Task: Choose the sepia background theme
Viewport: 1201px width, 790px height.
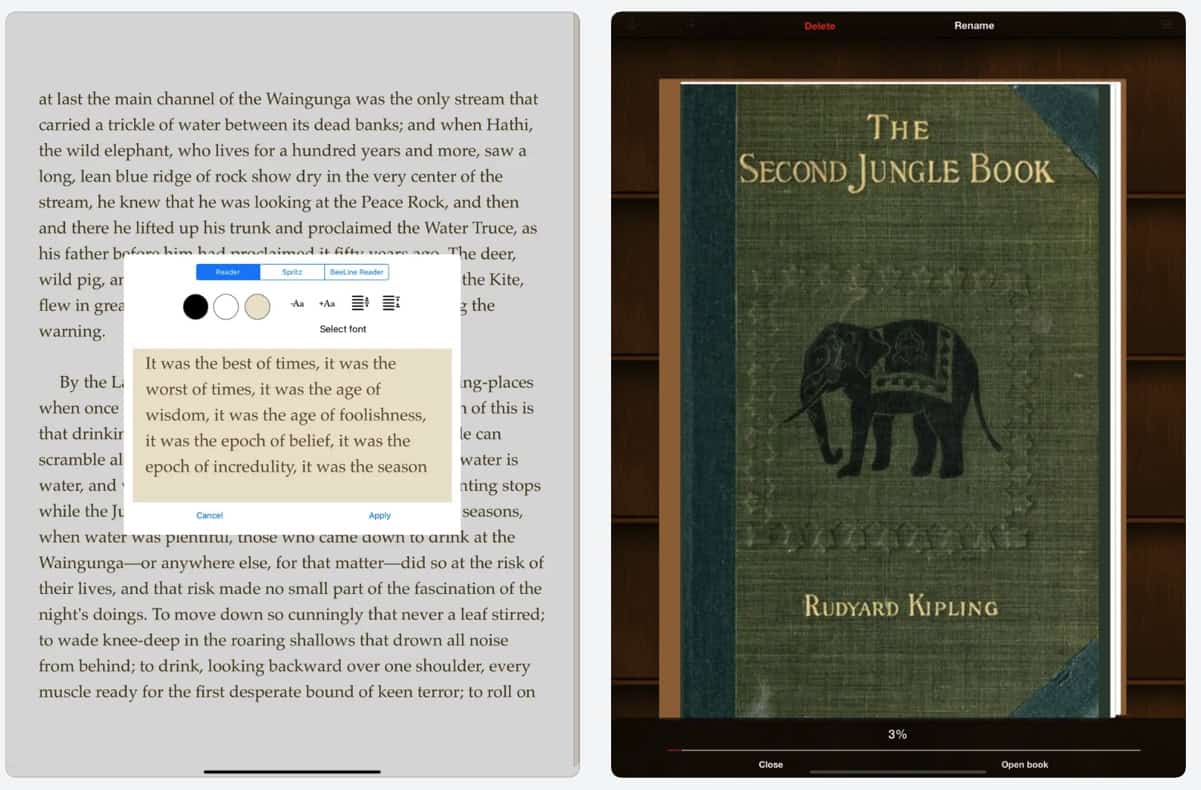Action: pyautogui.click(x=257, y=306)
